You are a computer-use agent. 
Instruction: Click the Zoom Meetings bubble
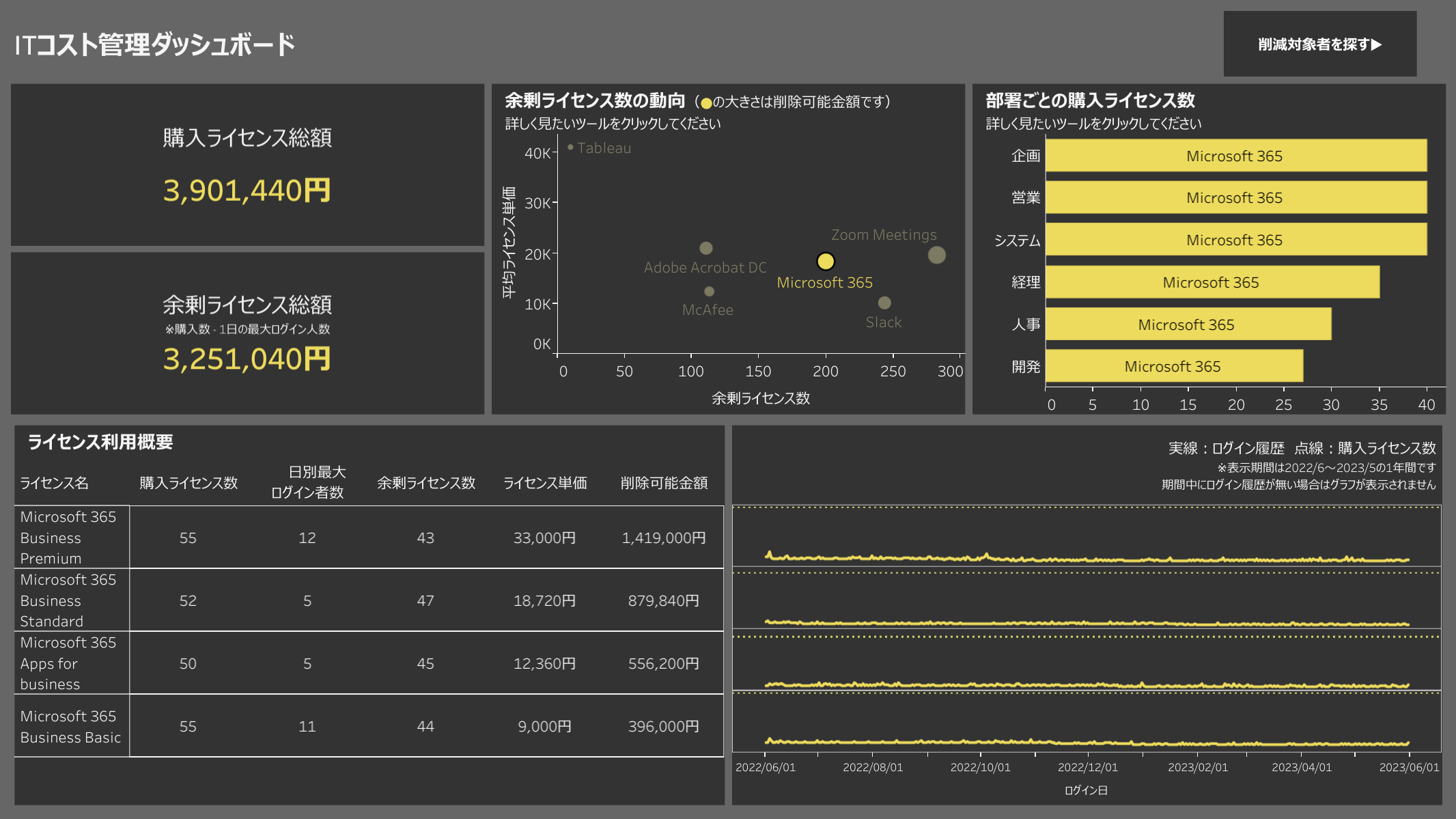936,255
